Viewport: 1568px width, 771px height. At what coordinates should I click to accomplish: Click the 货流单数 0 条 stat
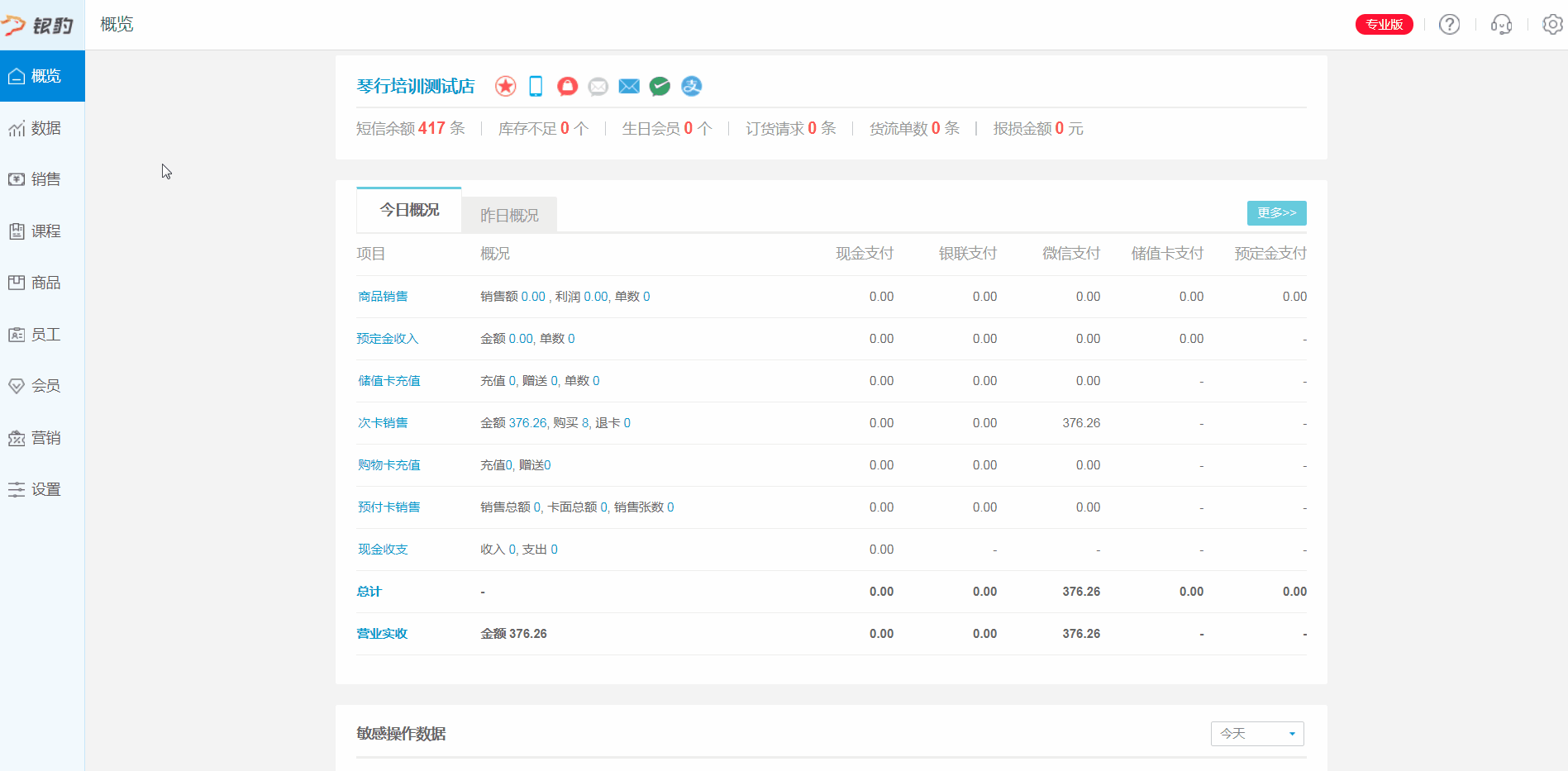pos(914,128)
